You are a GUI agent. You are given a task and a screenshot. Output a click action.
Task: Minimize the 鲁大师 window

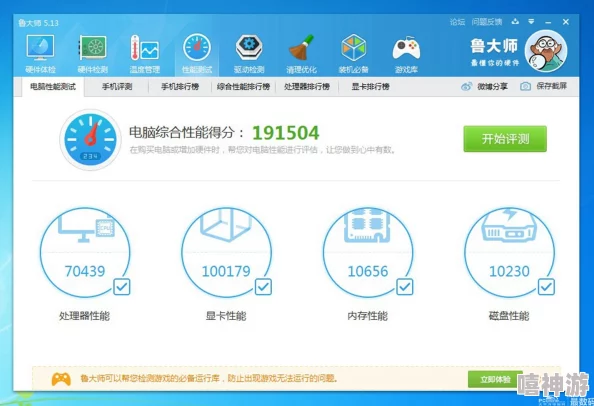[x=548, y=22]
